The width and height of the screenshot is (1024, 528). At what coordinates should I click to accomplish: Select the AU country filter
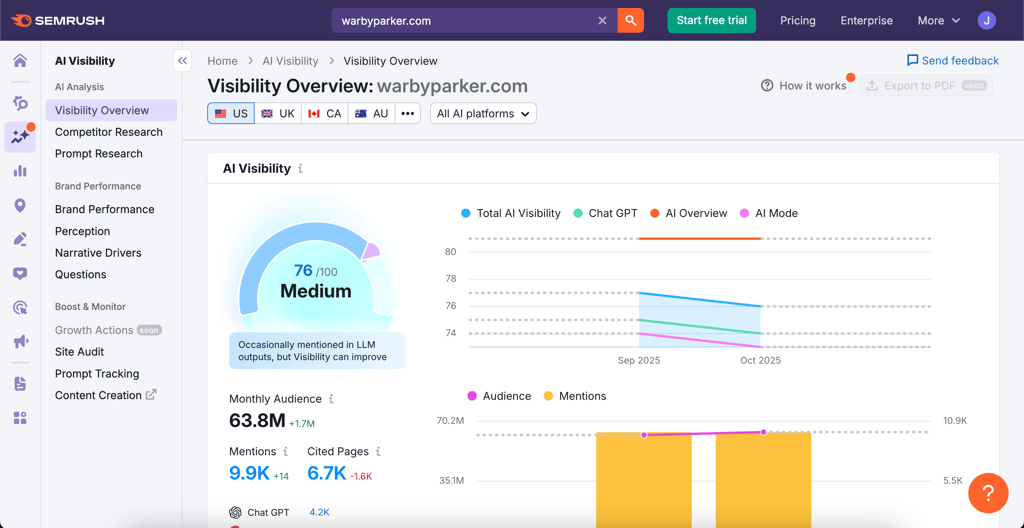pos(372,114)
